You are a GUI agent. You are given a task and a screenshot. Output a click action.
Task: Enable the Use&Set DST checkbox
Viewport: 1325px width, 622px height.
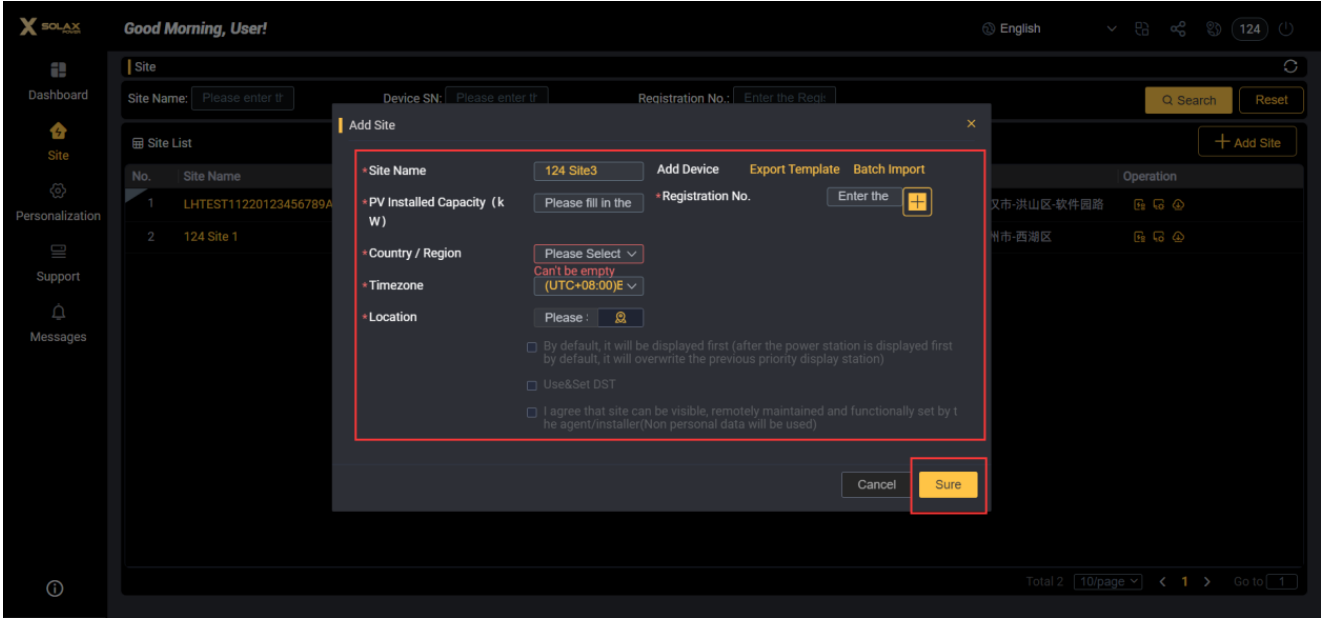pos(532,386)
